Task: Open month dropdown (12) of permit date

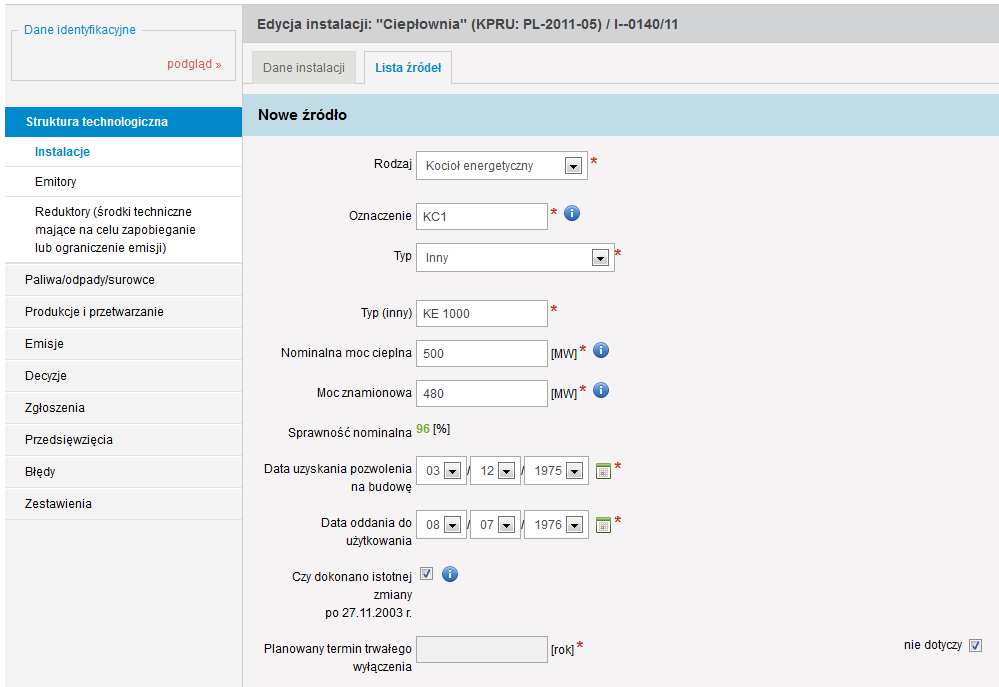Action: tap(496, 471)
